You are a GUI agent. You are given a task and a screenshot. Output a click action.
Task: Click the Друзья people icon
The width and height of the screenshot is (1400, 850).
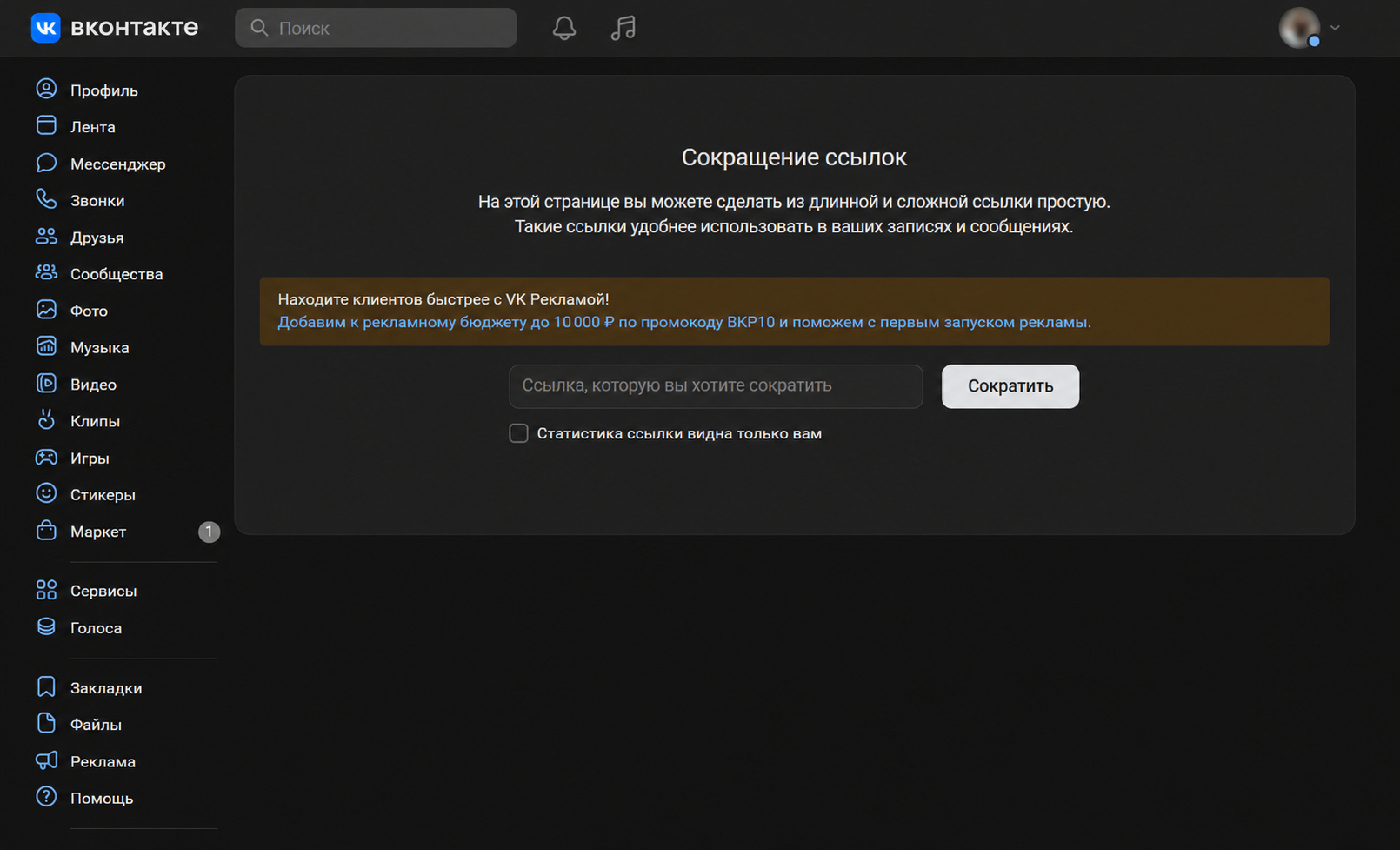click(x=46, y=237)
